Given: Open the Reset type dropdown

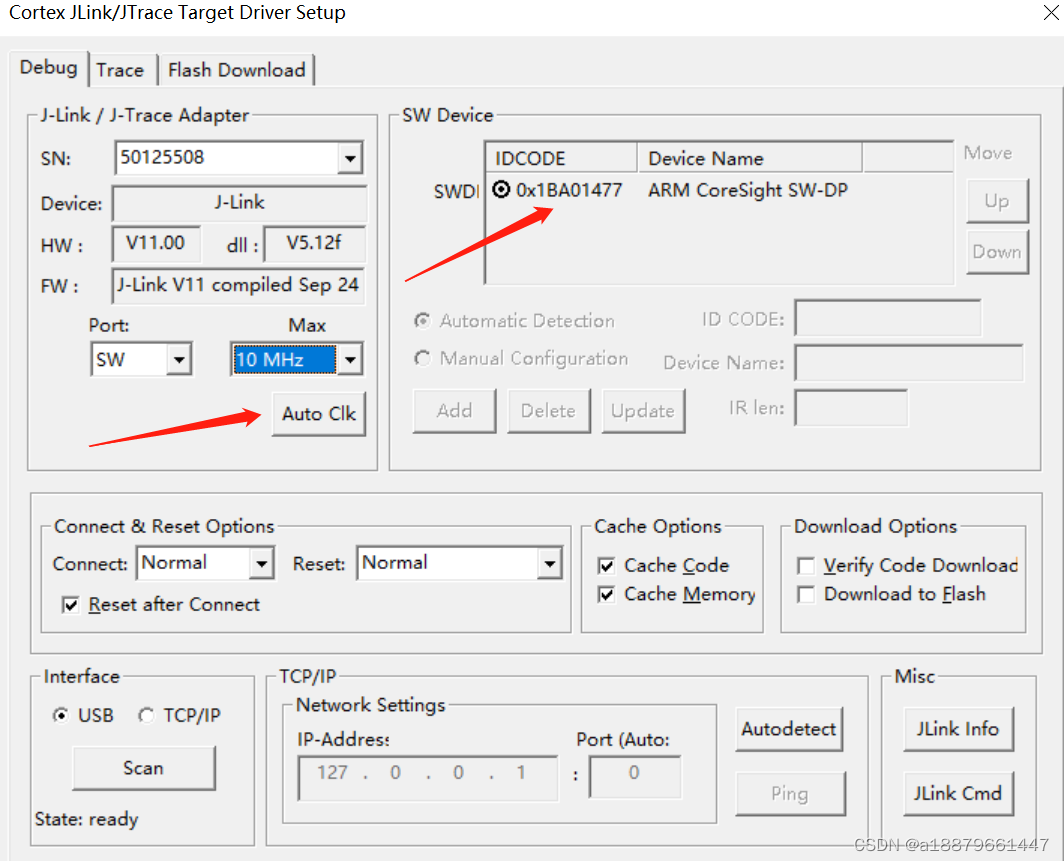Looking at the screenshot, I should click(x=549, y=564).
